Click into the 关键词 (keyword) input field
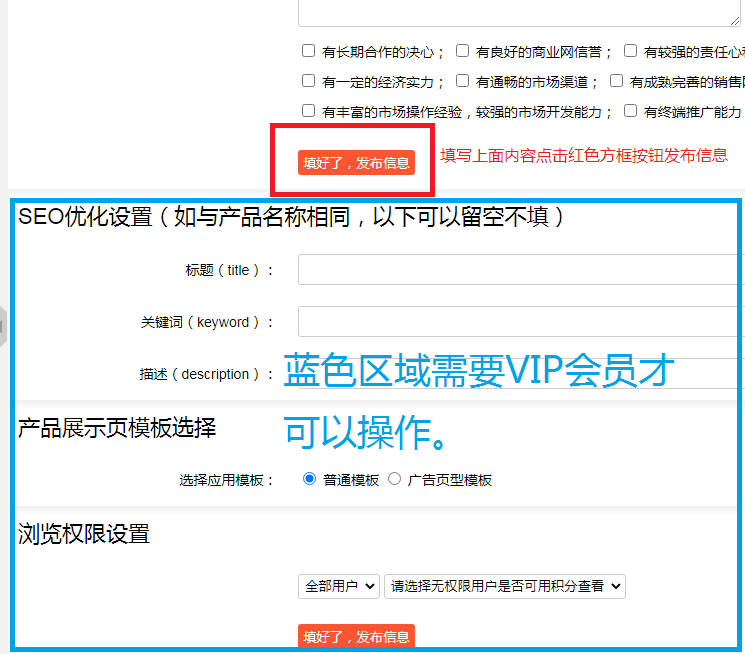 [520, 322]
